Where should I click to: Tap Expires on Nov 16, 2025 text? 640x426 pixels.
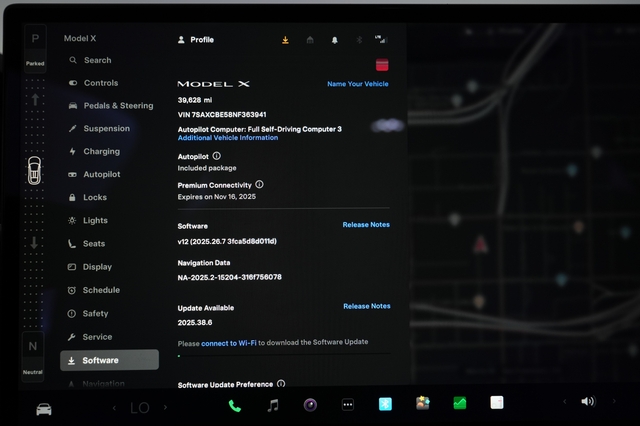coord(217,197)
